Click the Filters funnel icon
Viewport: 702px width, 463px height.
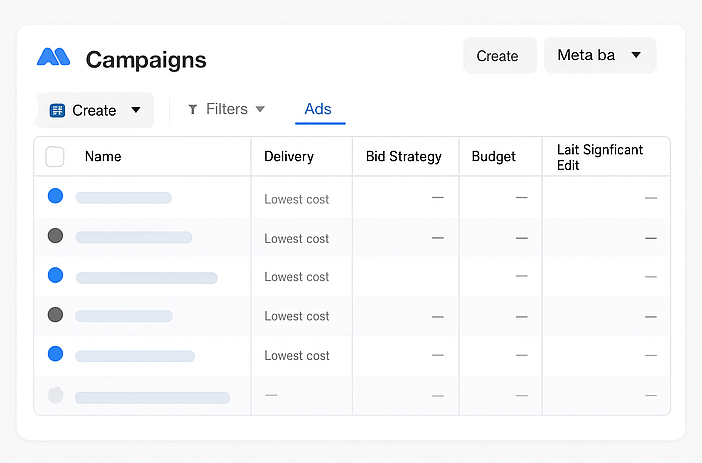click(193, 109)
